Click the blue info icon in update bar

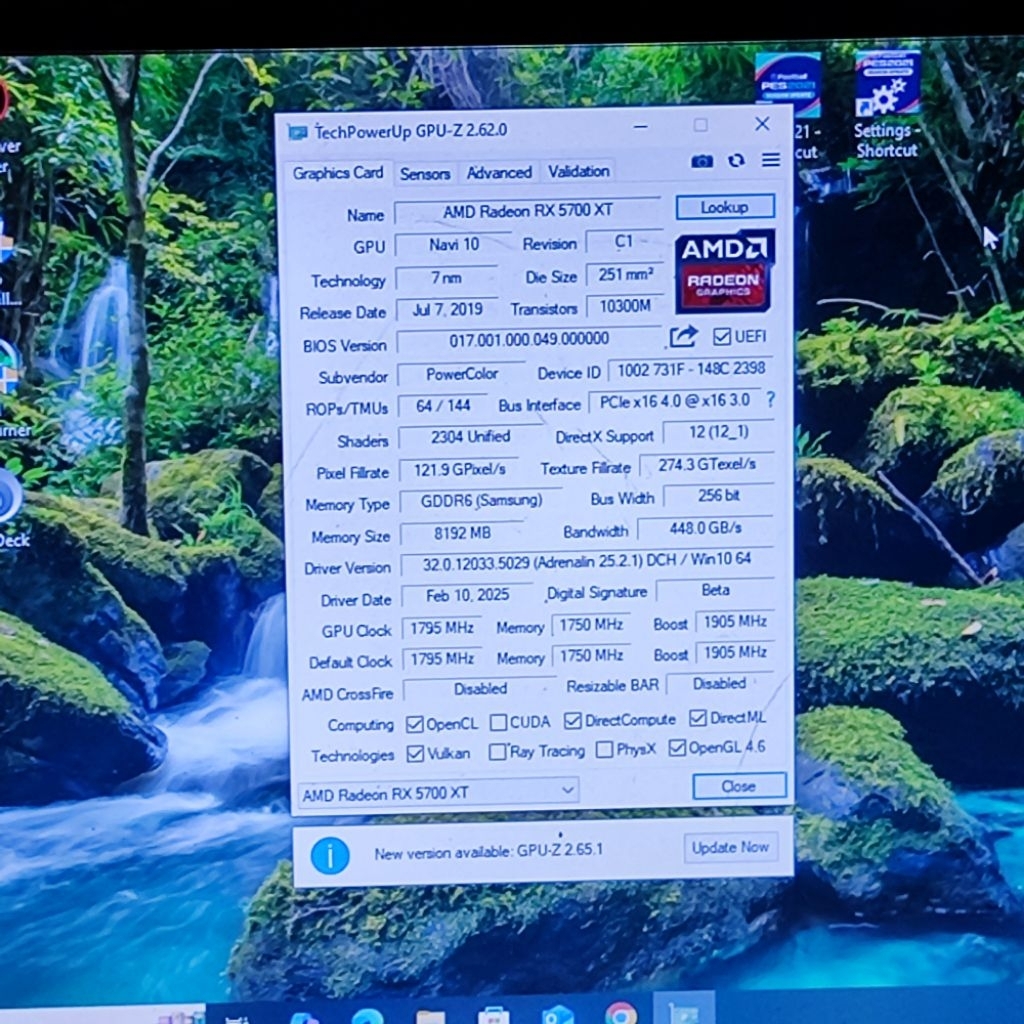click(330, 855)
